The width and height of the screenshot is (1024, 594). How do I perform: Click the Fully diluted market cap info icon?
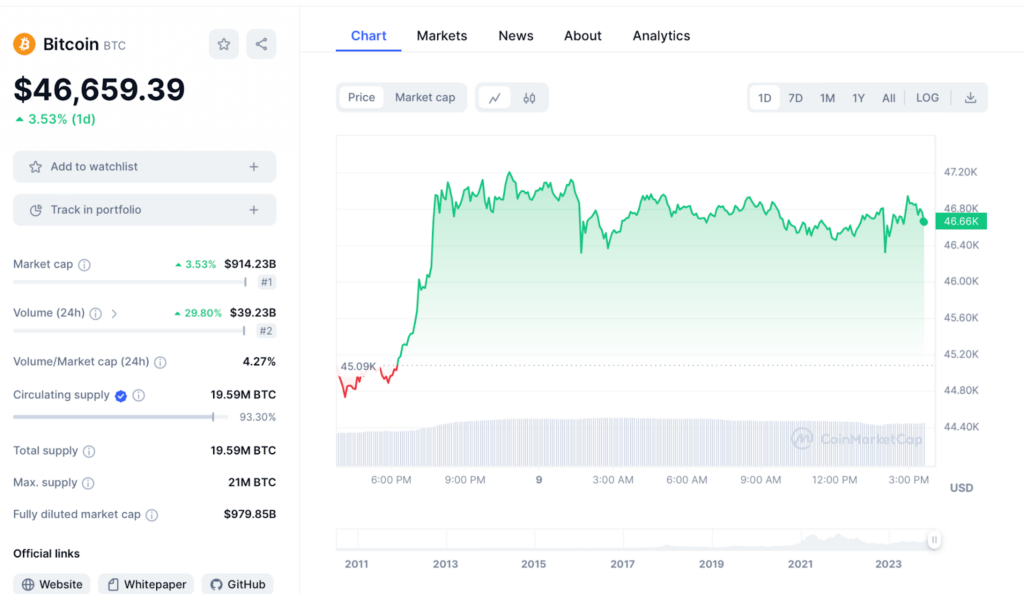tap(152, 515)
